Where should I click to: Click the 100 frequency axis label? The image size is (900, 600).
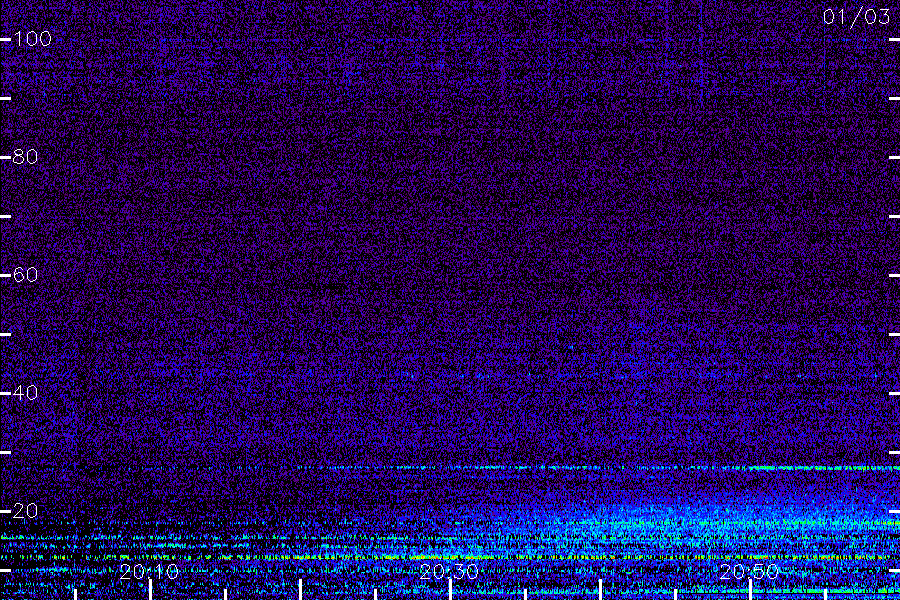coord(33,39)
